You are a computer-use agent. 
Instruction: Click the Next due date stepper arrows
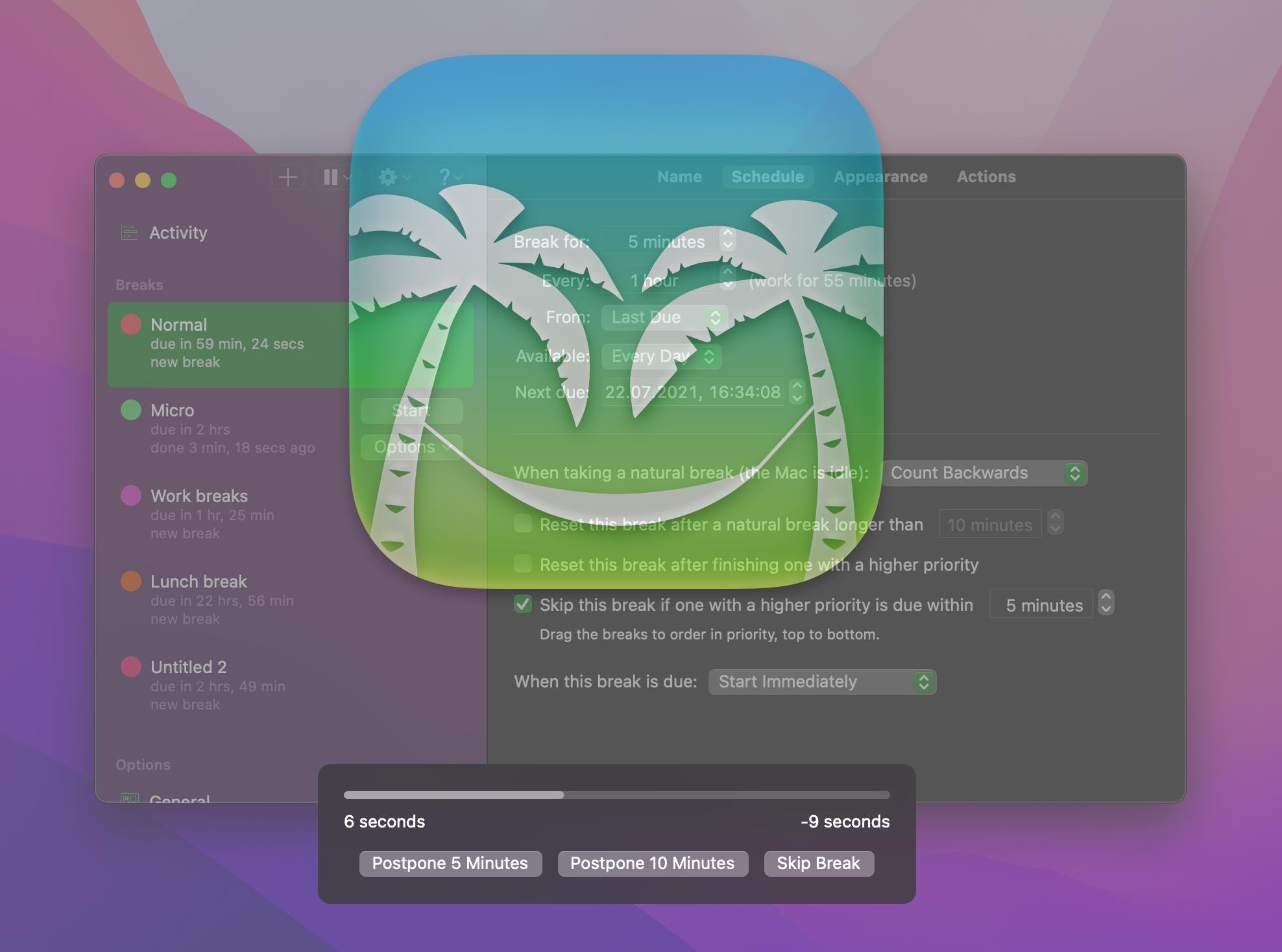(x=797, y=392)
